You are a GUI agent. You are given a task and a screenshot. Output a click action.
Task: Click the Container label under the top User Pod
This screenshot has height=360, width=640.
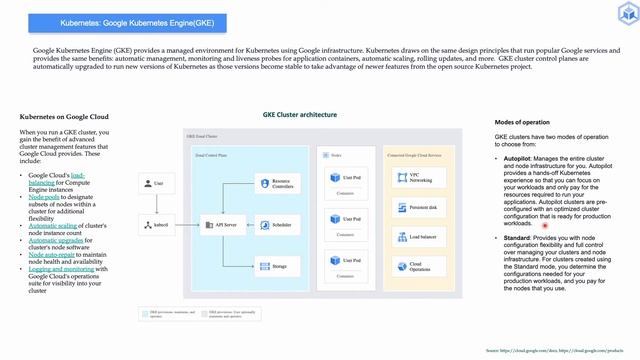coord(345,193)
